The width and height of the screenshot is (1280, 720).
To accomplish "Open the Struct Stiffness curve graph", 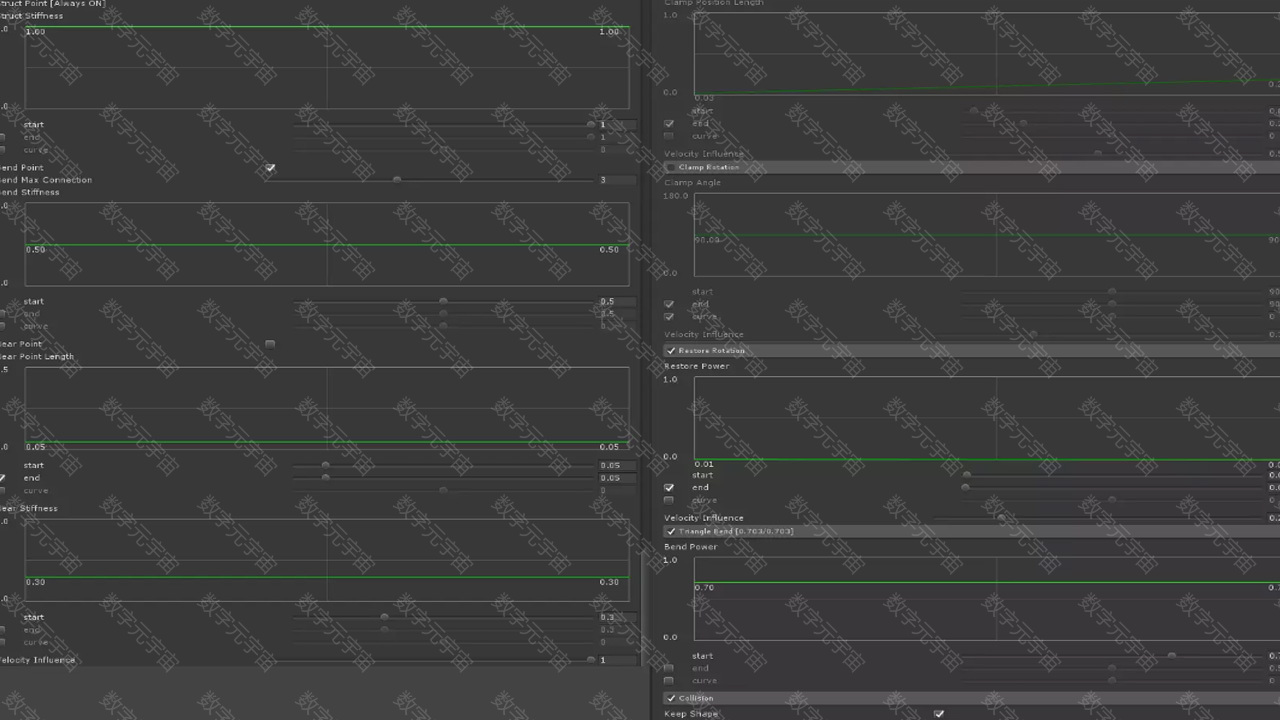I will click(327, 67).
